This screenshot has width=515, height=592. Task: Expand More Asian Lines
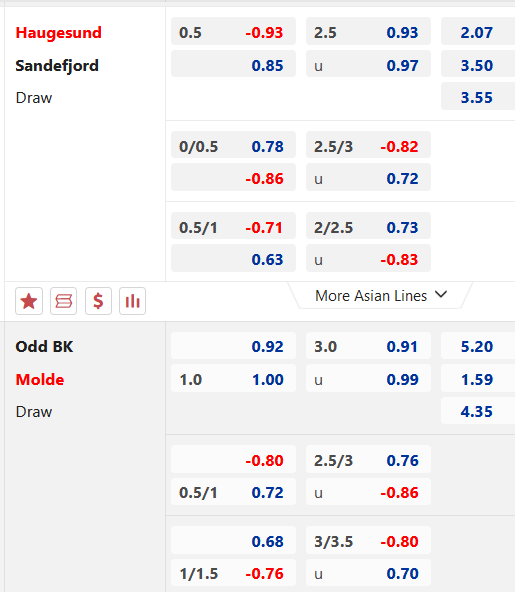(x=381, y=296)
